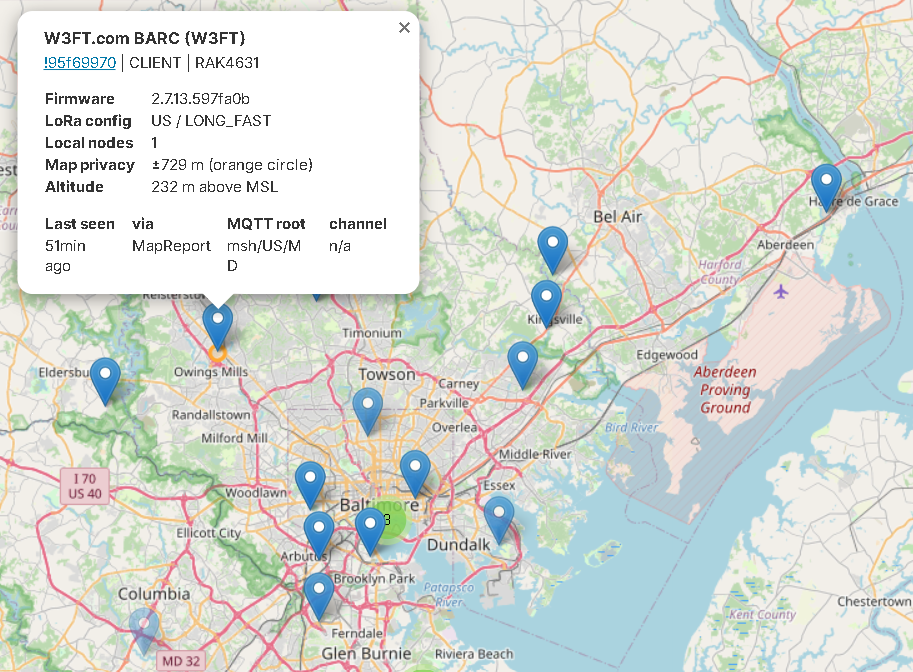Close the W3FT.com BARC popup
The image size is (913, 672).
coord(404,28)
